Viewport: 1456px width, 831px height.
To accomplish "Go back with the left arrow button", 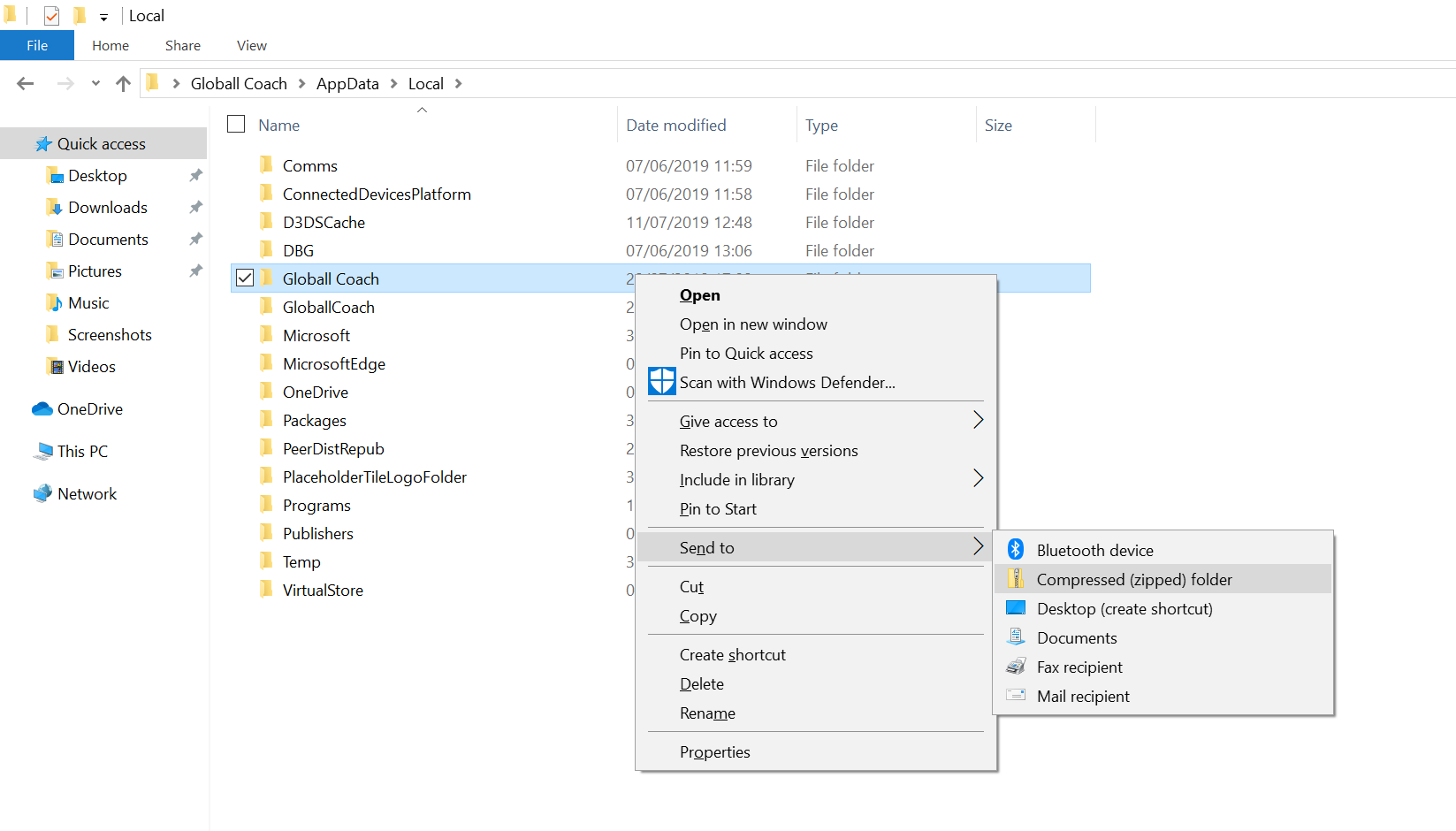I will pos(26,84).
